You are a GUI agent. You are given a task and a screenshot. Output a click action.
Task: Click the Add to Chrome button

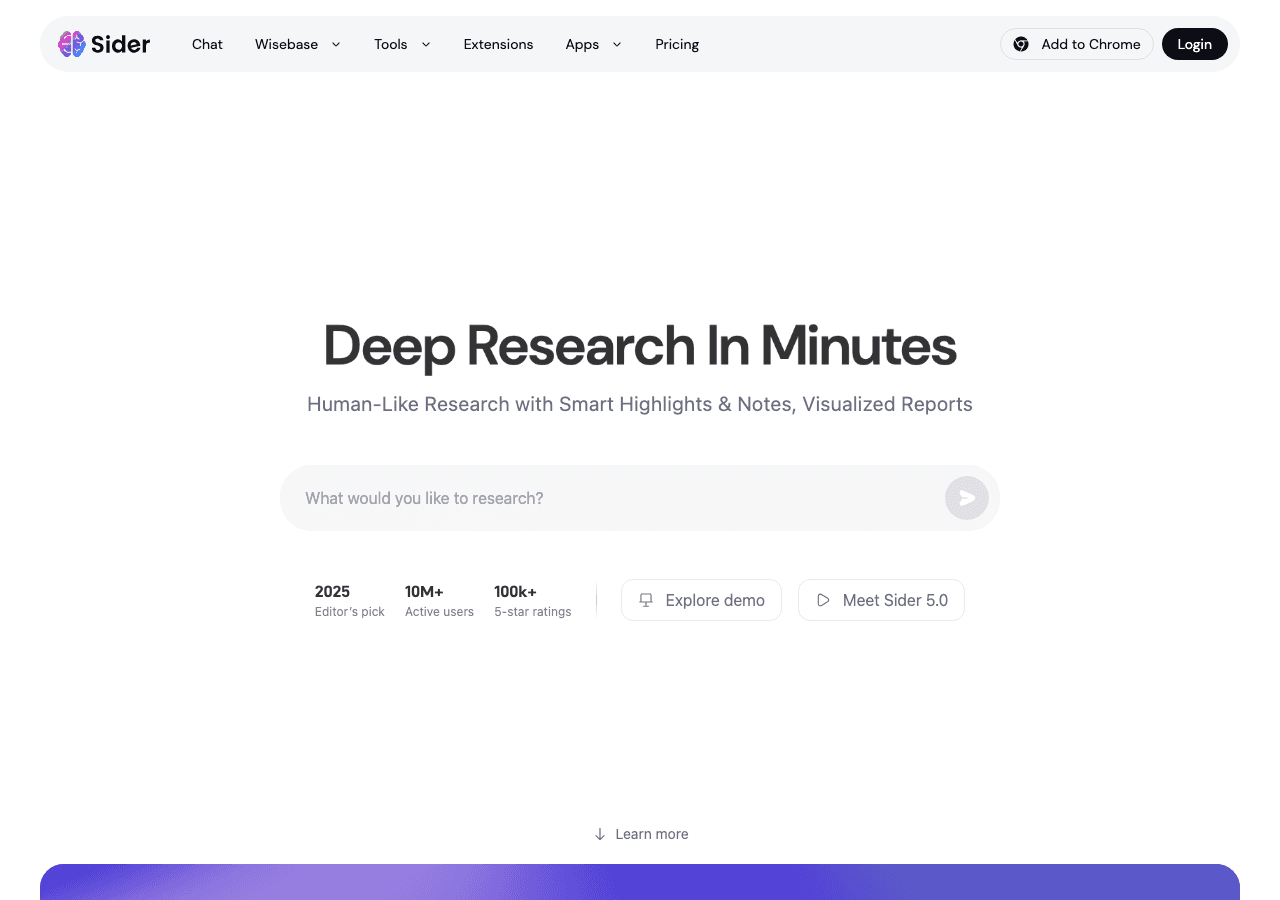point(1077,44)
